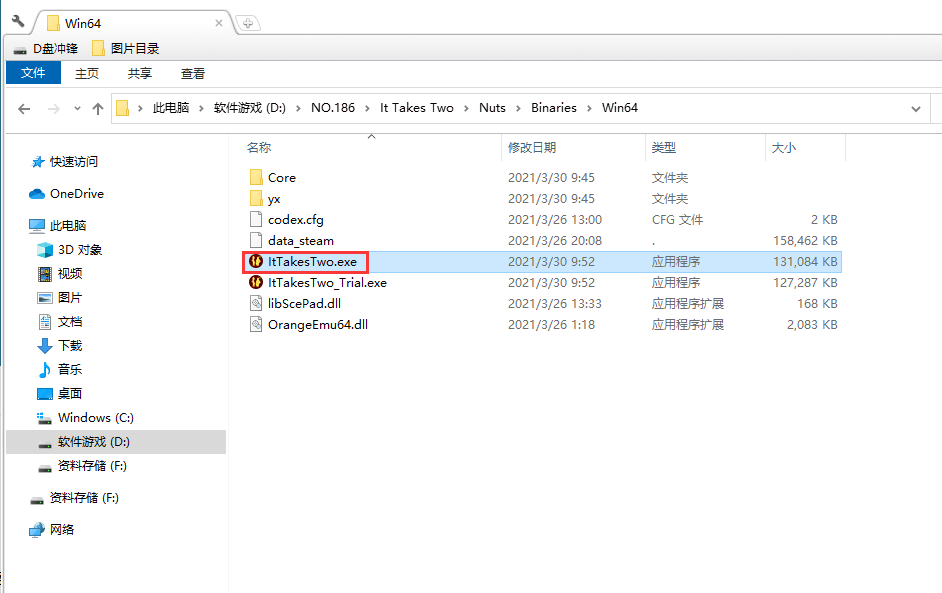Viewport: 942px width, 593px height.
Task: Select the data_steam file icon
Action: [x=256, y=240]
